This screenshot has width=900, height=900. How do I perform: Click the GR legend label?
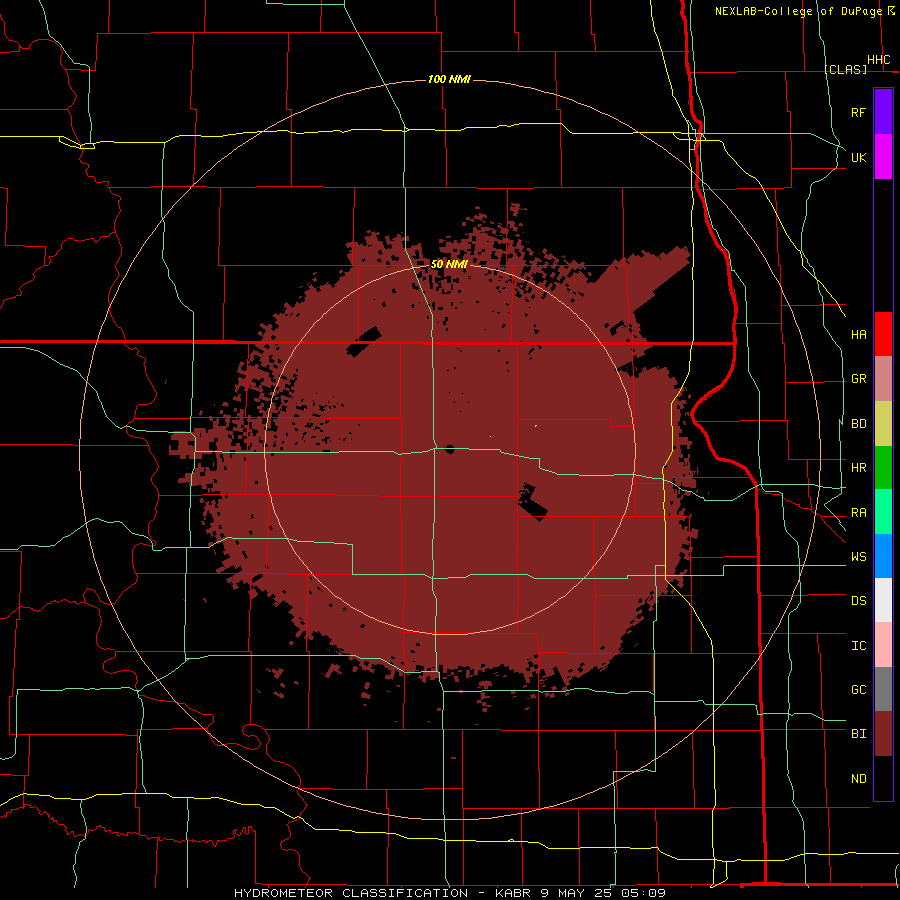point(858,379)
